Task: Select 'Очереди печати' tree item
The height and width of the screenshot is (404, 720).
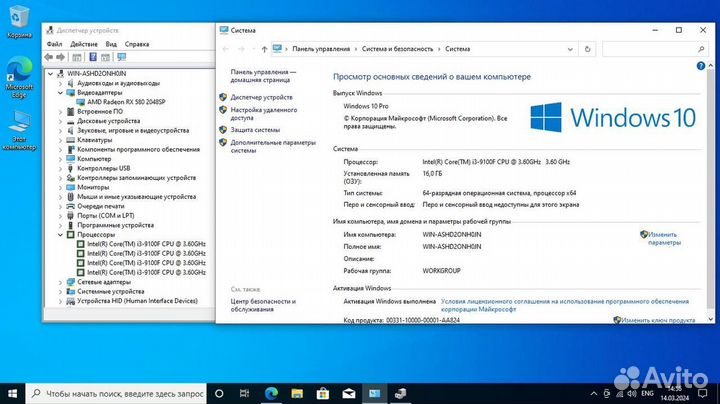Action: pos(101,207)
